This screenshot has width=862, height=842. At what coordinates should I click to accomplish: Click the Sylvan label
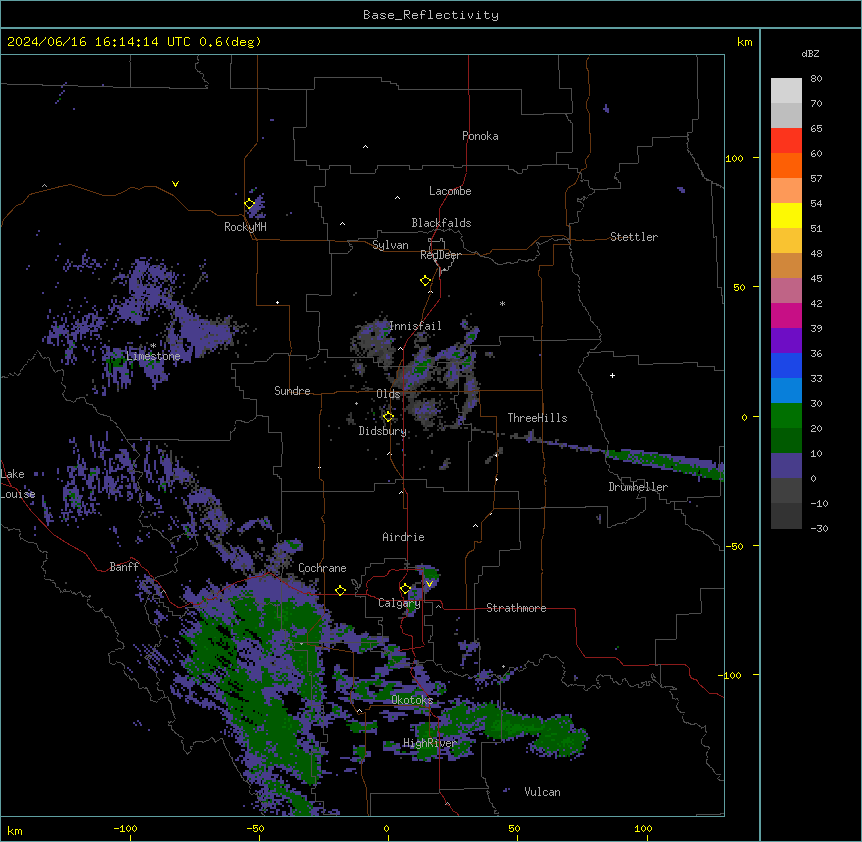(x=390, y=245)
